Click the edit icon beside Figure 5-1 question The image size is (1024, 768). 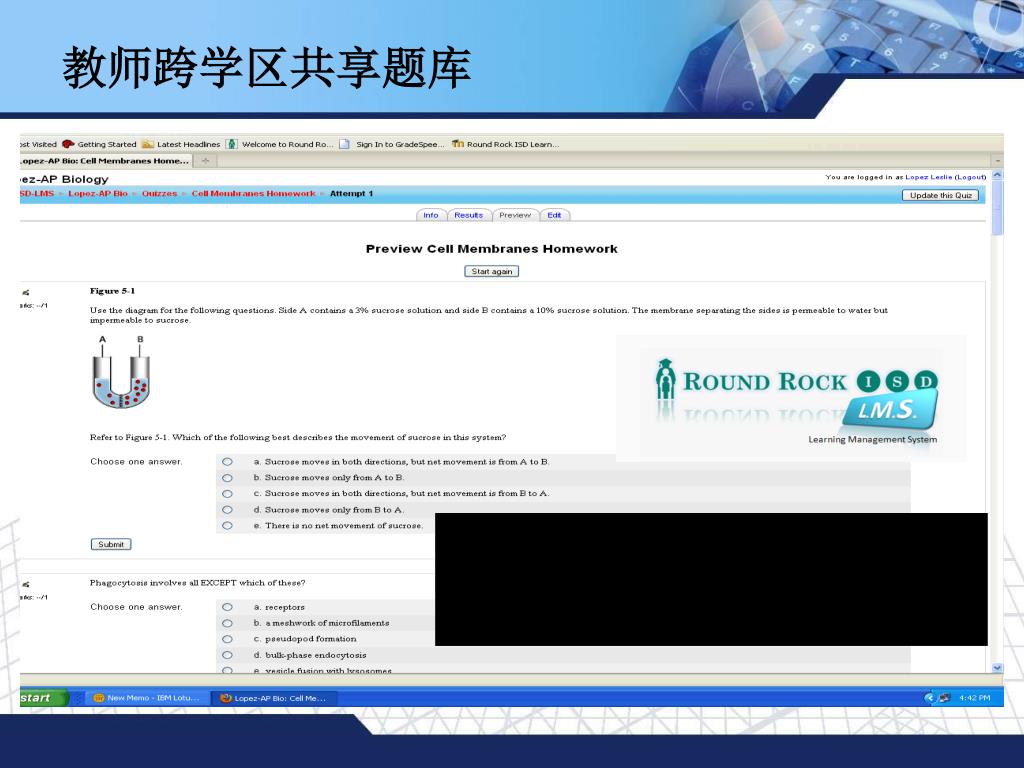[x=25, y=293]
